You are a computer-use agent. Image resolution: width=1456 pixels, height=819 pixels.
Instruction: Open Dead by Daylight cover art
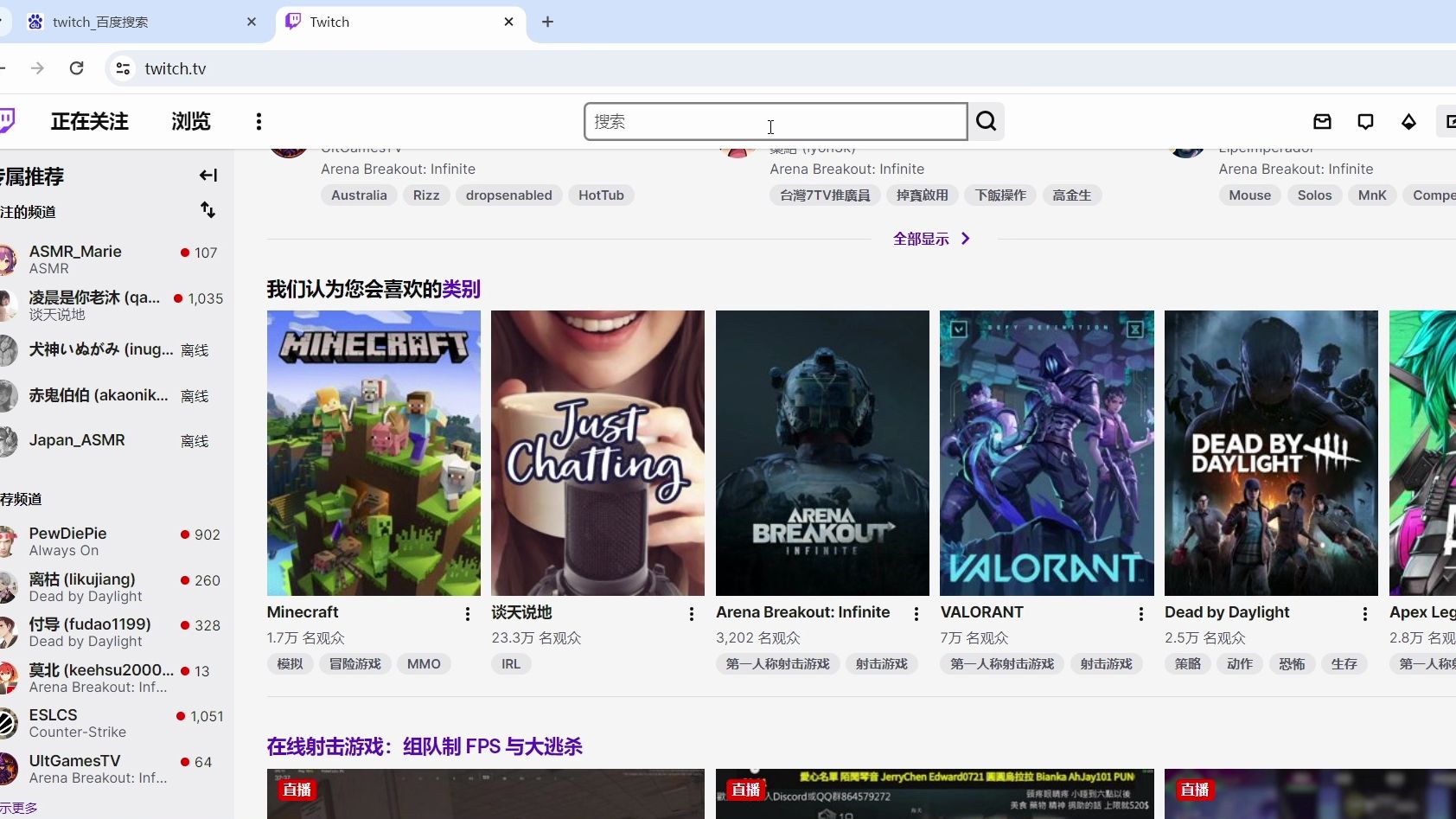[1271, 453]
